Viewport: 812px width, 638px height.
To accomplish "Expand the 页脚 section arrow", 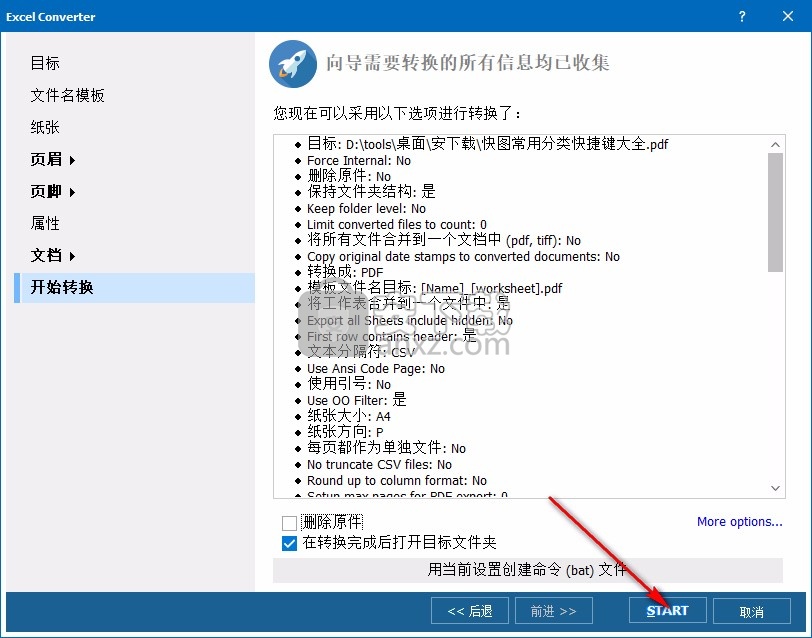I will [73, 192].
